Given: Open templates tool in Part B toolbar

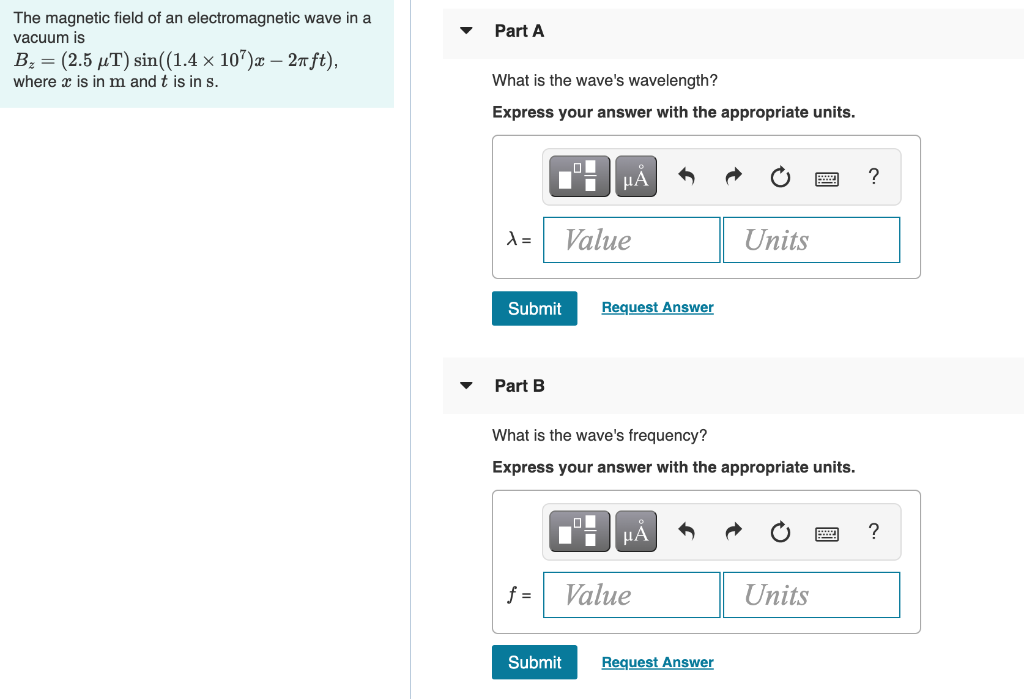Looking at the screenshot, I should pos(579,531).
